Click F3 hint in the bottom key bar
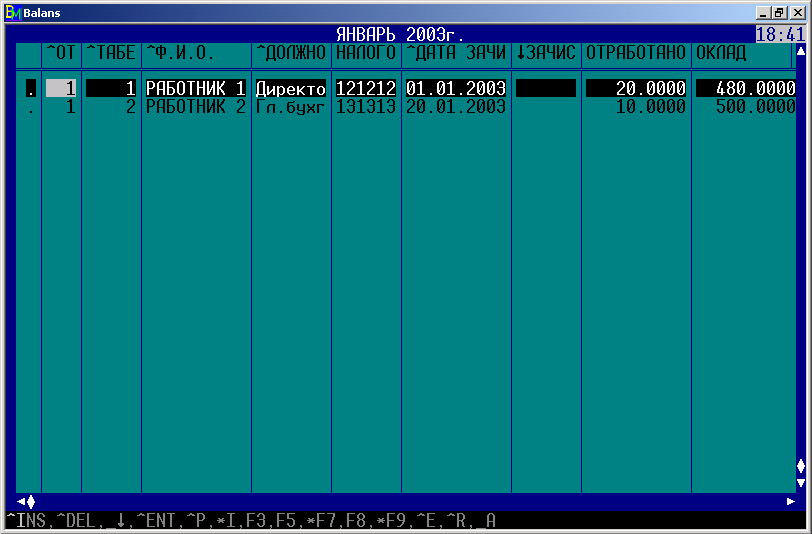 click(x=256, y=520)
